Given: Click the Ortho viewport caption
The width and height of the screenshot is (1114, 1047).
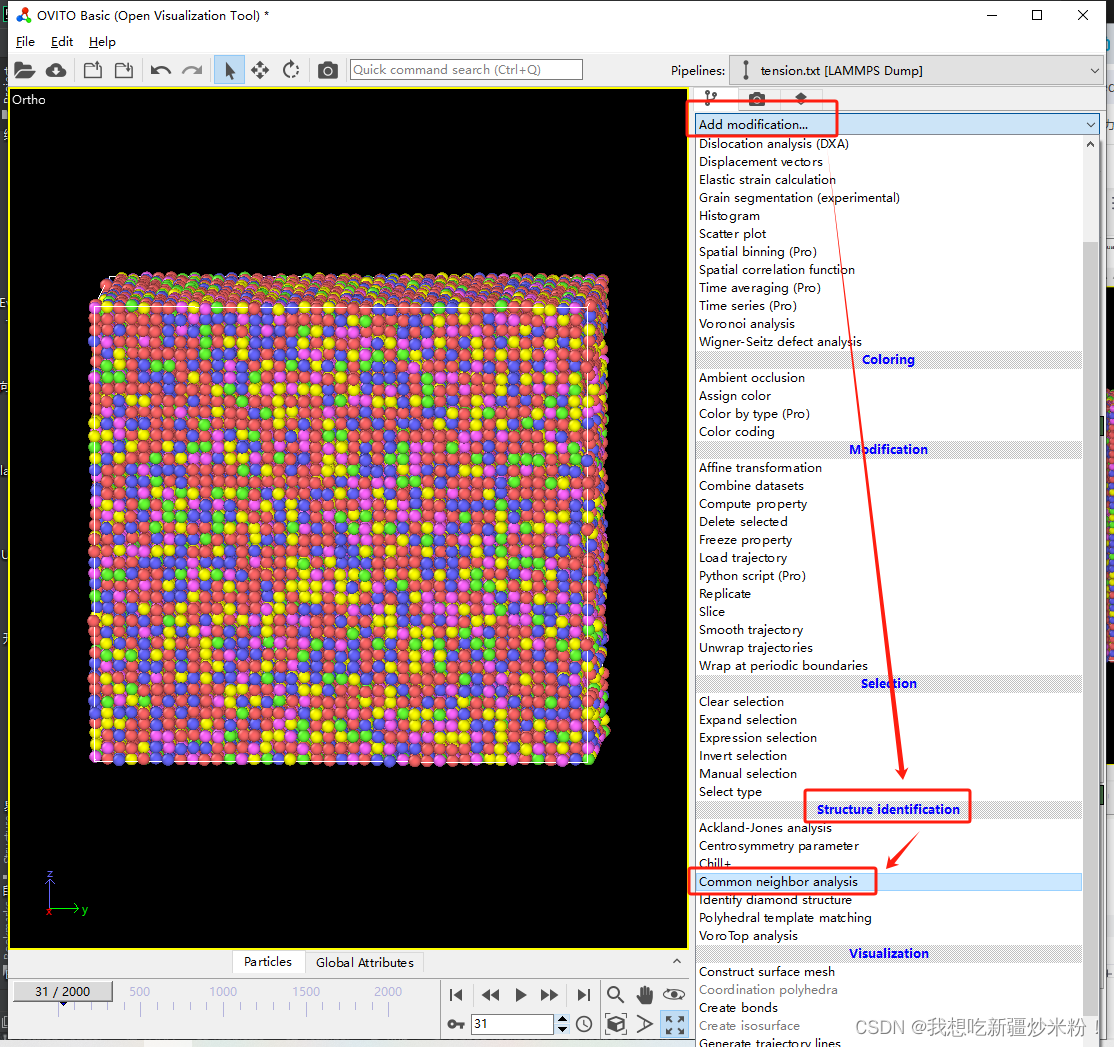Looking at the screenshot, I should click(28, 100).
